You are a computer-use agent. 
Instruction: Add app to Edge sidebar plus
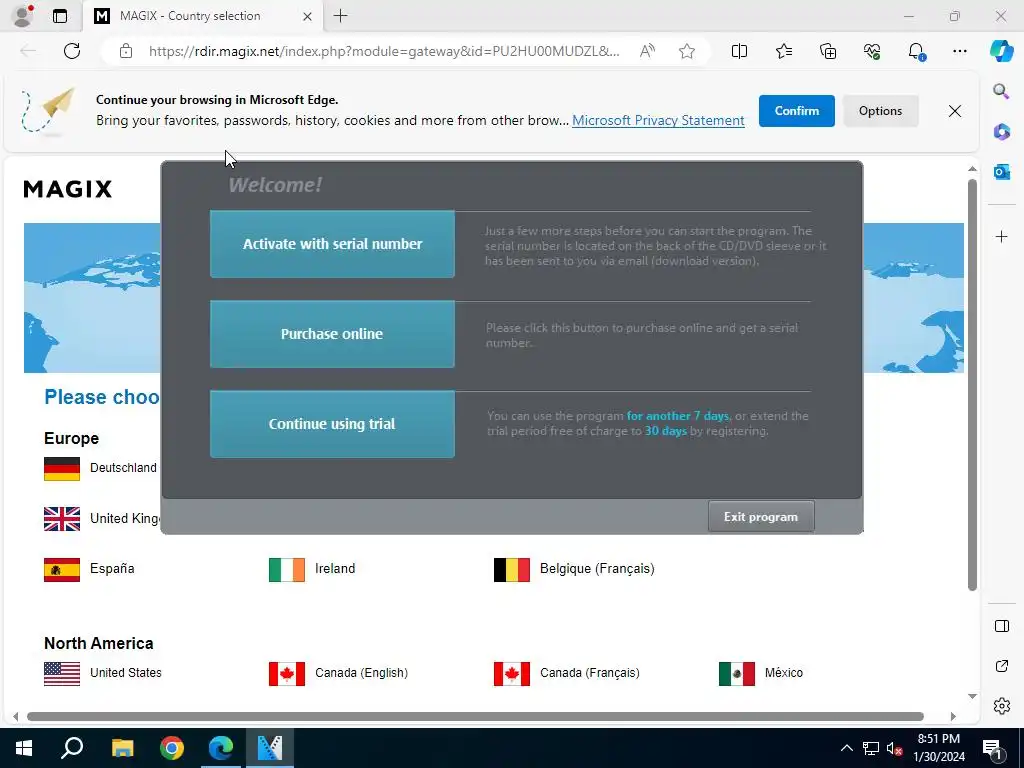coord(1001,236)
